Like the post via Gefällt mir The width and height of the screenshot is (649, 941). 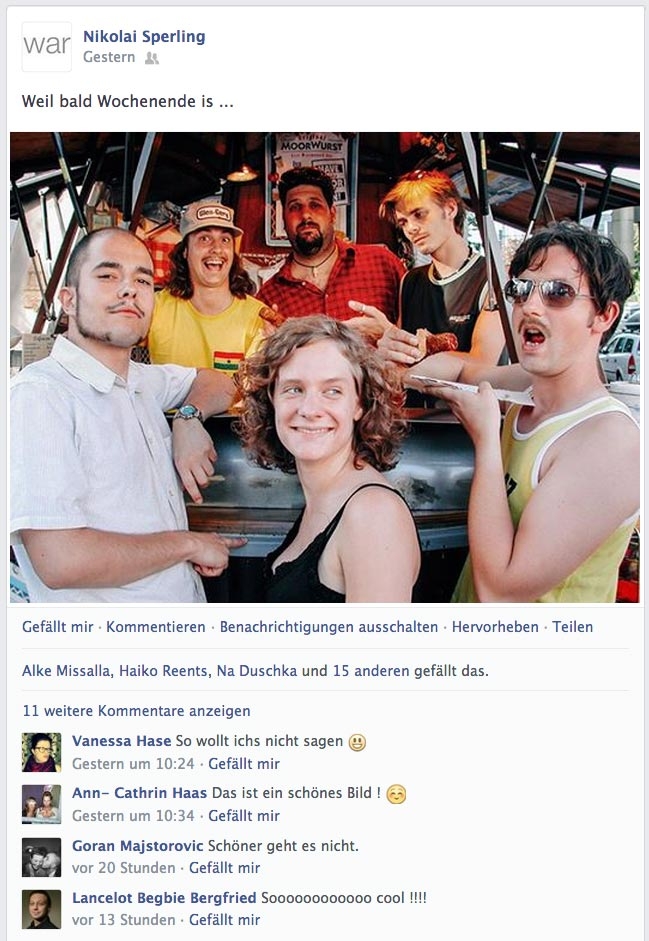click(x=58, y=627)
